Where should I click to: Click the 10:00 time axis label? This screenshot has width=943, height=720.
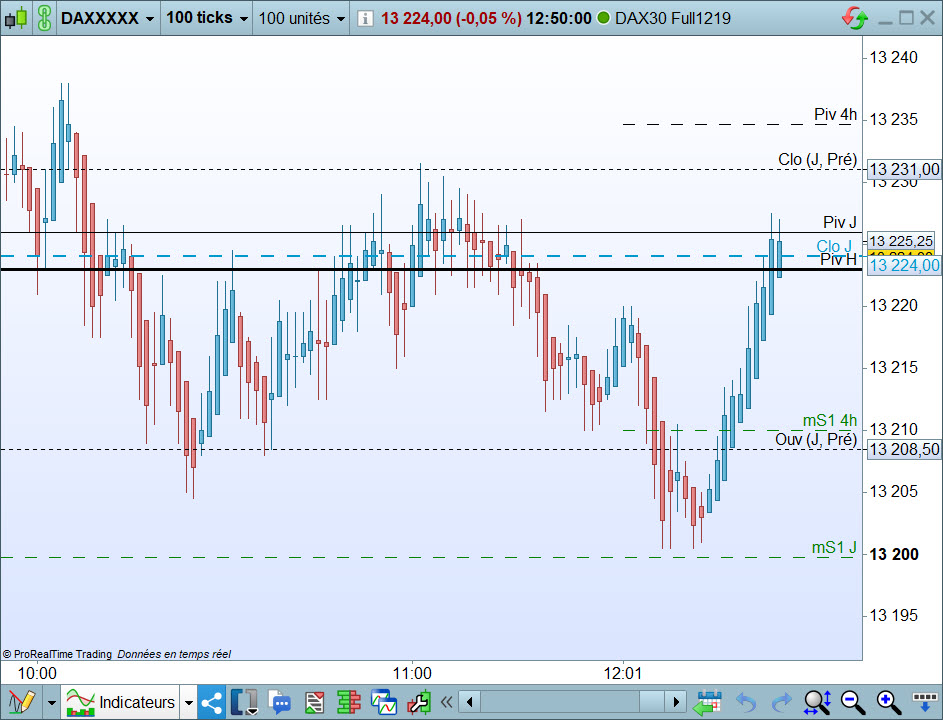pos(37,673)
